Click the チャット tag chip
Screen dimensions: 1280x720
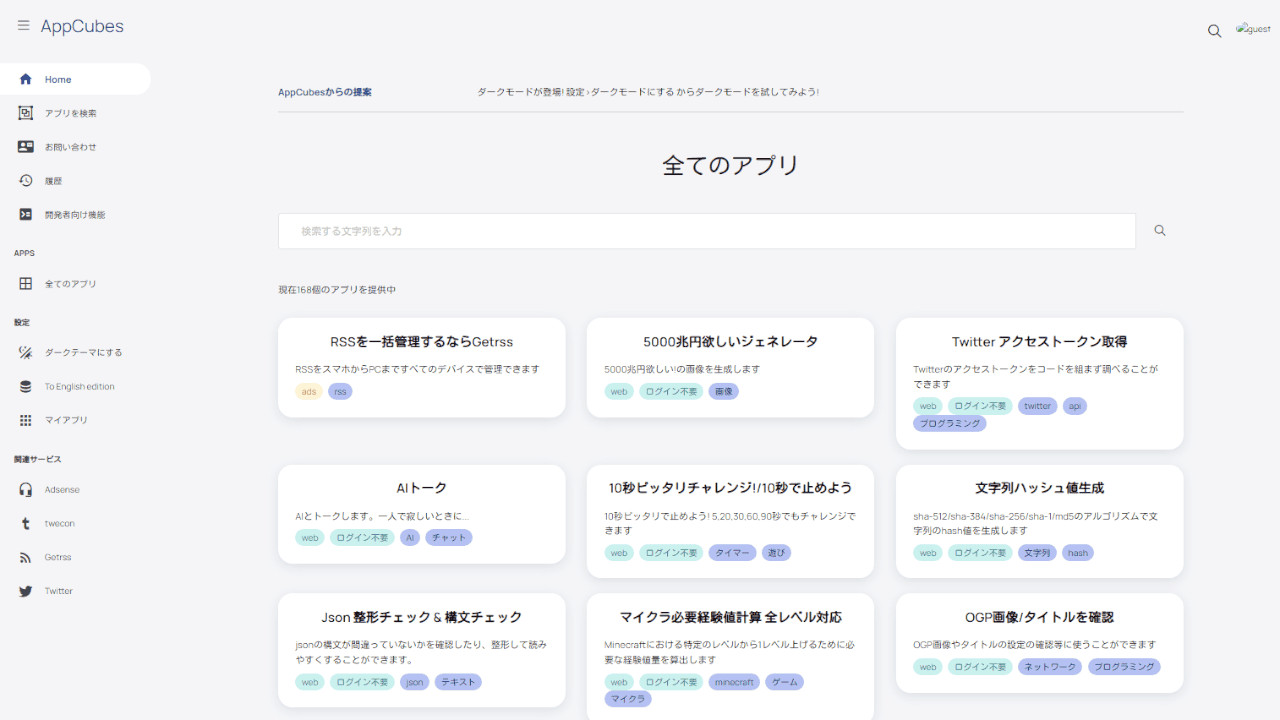click(448, 538)
